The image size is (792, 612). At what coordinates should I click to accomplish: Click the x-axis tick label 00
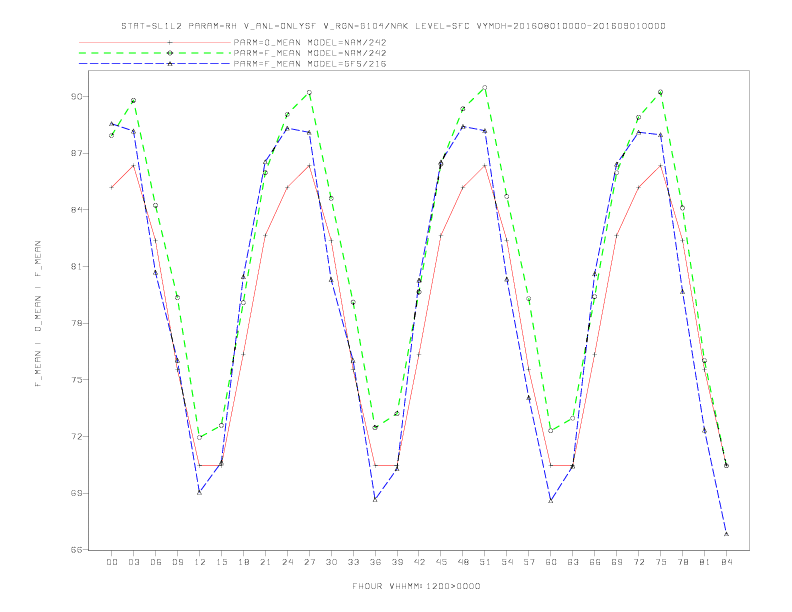coord(112,562)
